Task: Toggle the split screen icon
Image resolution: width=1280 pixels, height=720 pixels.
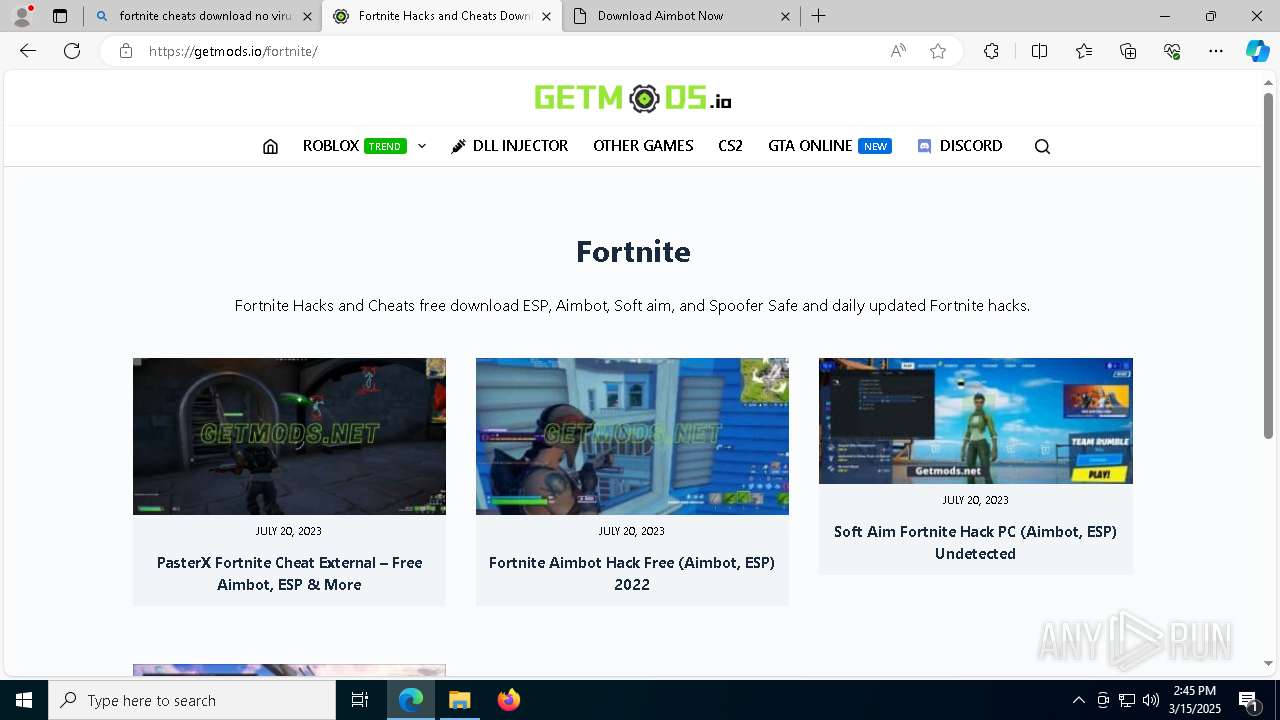Action: (1039, 51)
